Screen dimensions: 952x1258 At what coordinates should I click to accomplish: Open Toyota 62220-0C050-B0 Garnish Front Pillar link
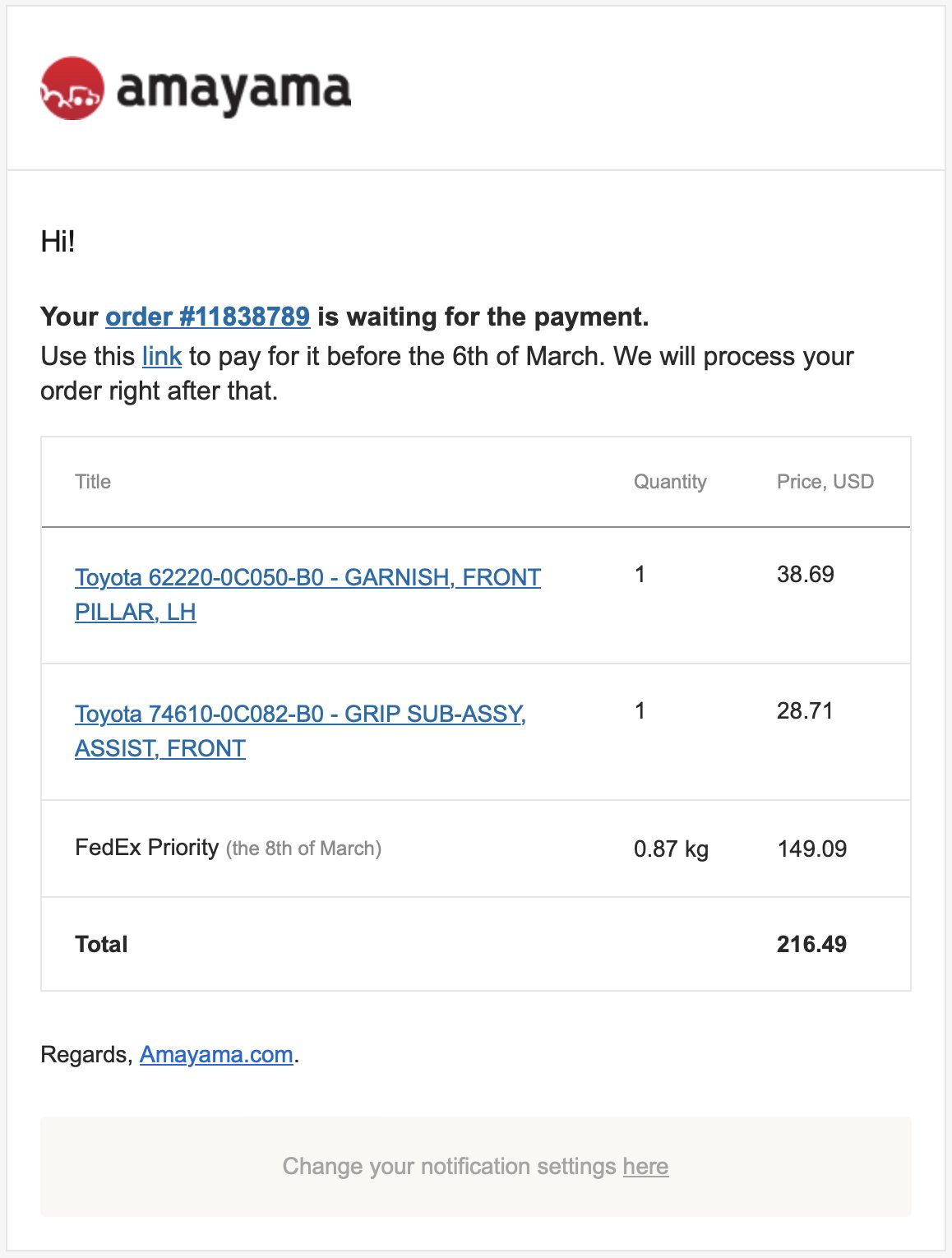tap(307, 594)
